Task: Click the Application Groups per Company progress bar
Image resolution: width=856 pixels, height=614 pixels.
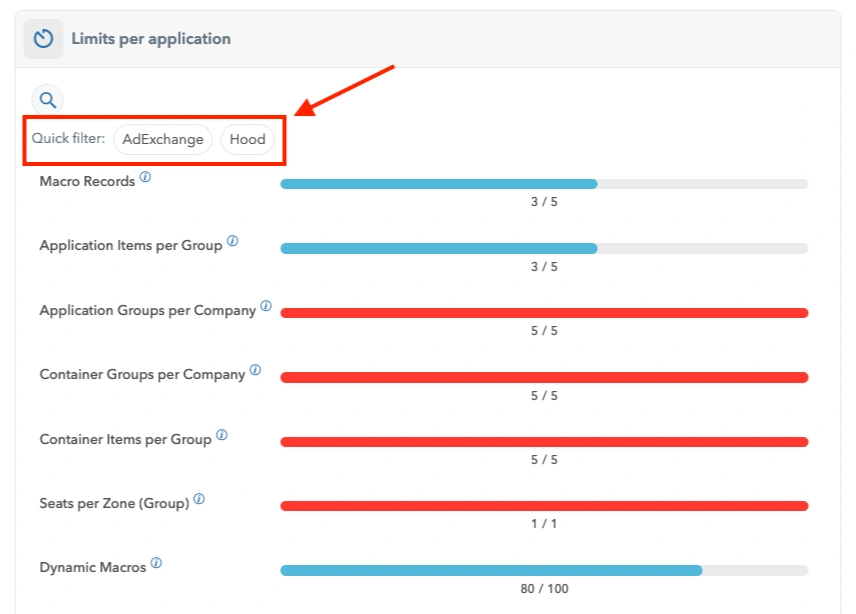Action: pos(544,313)
